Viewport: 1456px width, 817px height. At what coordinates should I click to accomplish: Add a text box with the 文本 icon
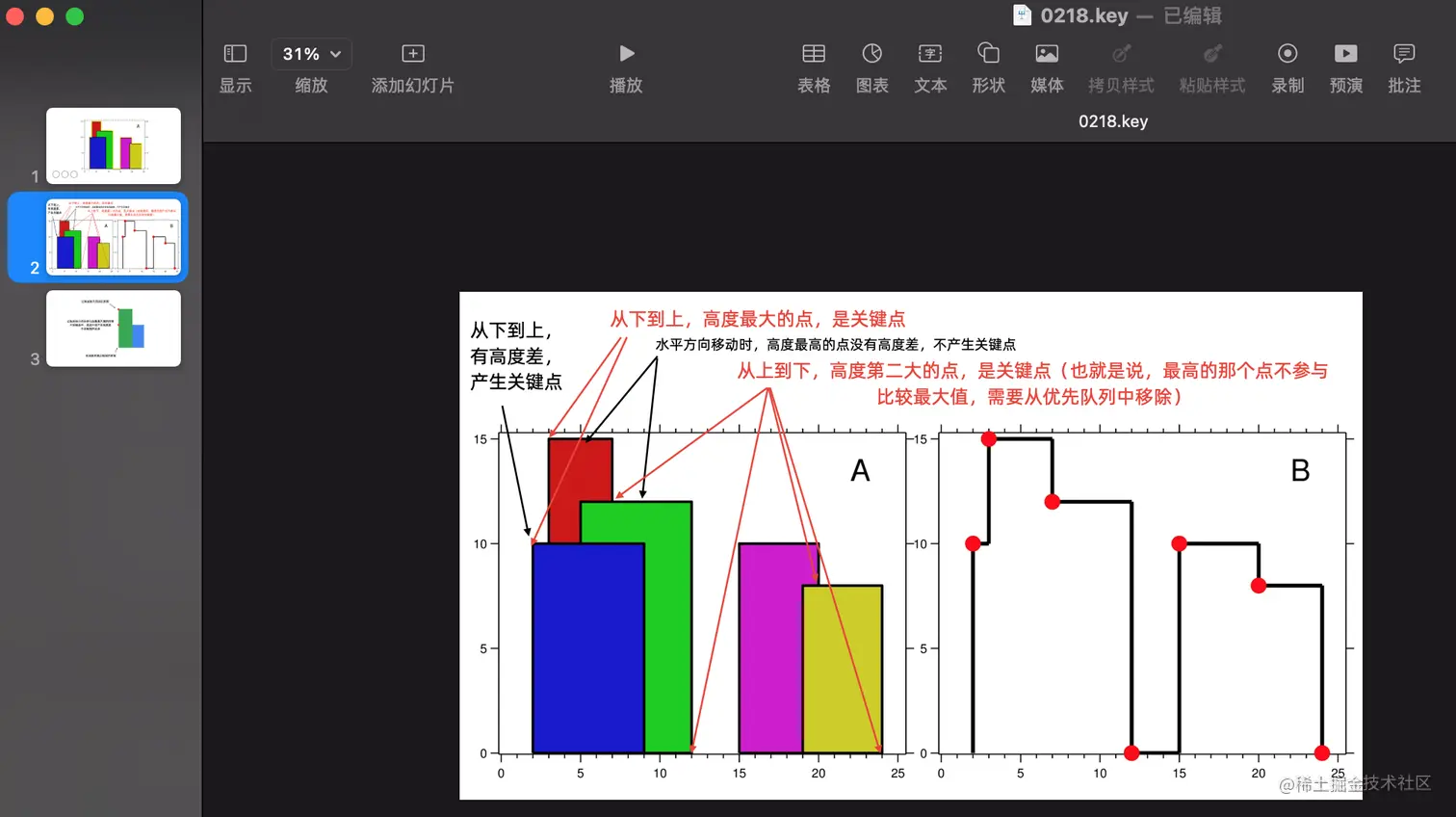pyautogui.click(x=930, y=53)
